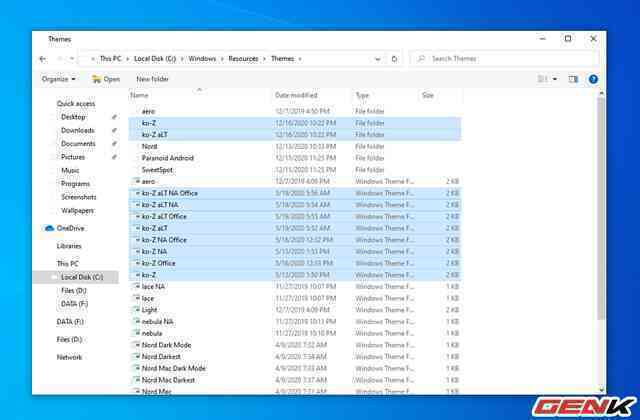Select Nord Mac Dark Mode theme icon
This screenshot has width=640, height=420.
[137, 369]
